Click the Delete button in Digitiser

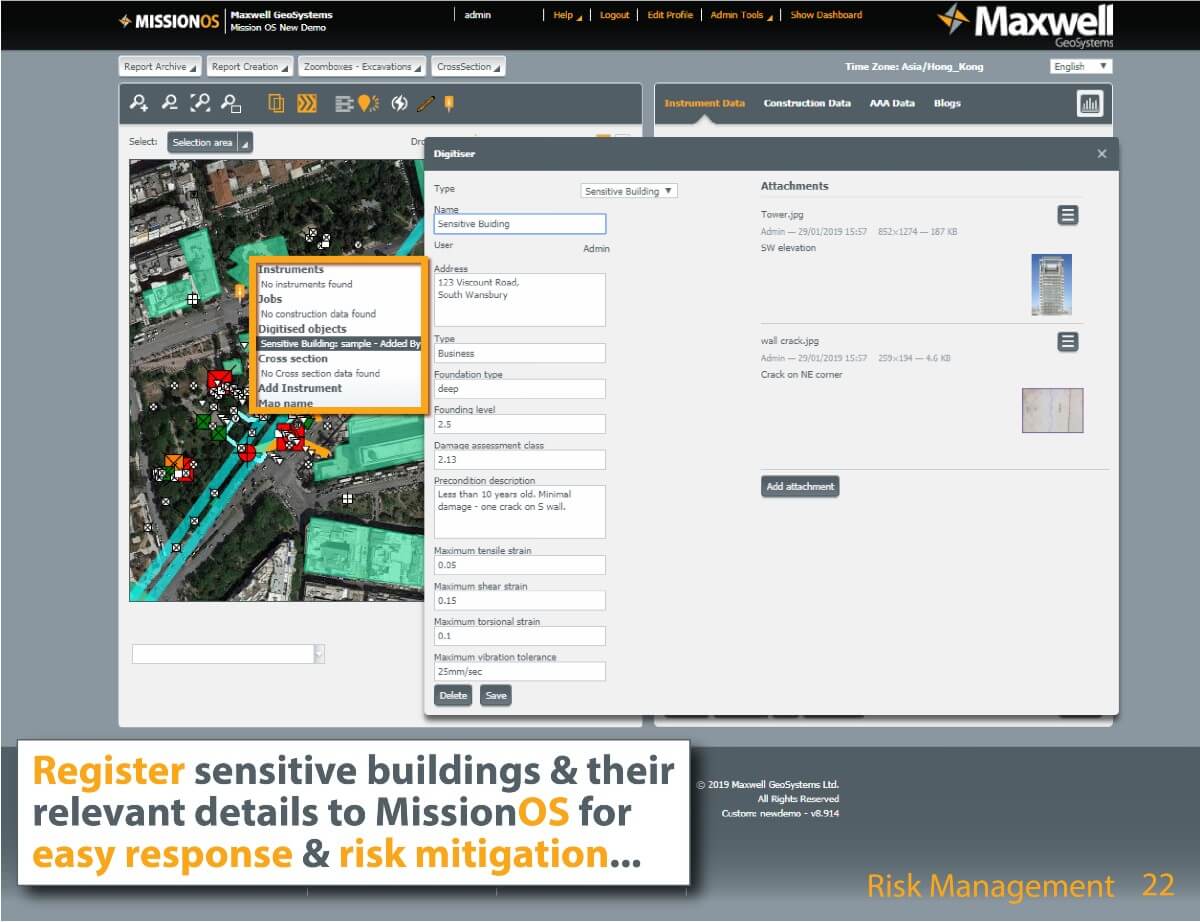click(x=453, y=695)
